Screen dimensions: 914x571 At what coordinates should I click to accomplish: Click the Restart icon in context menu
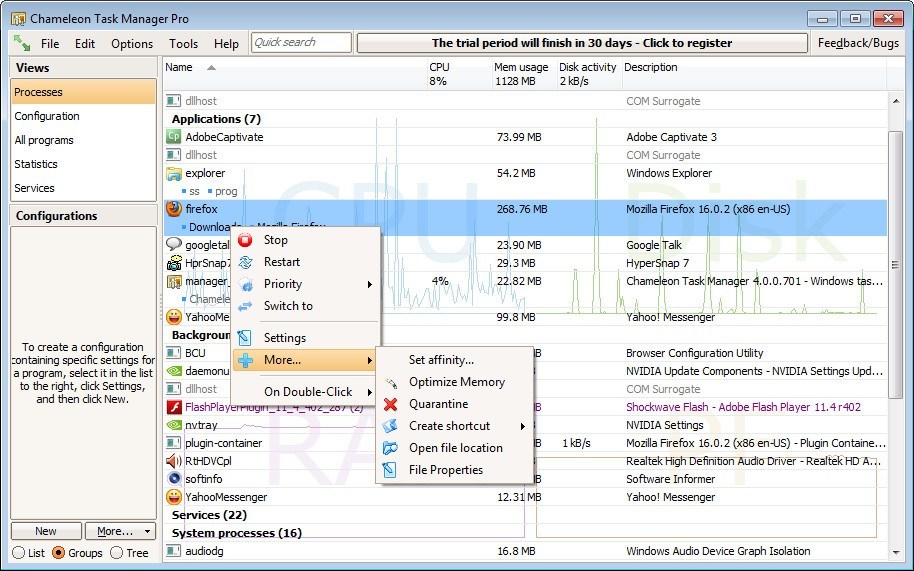pos(245,262)
